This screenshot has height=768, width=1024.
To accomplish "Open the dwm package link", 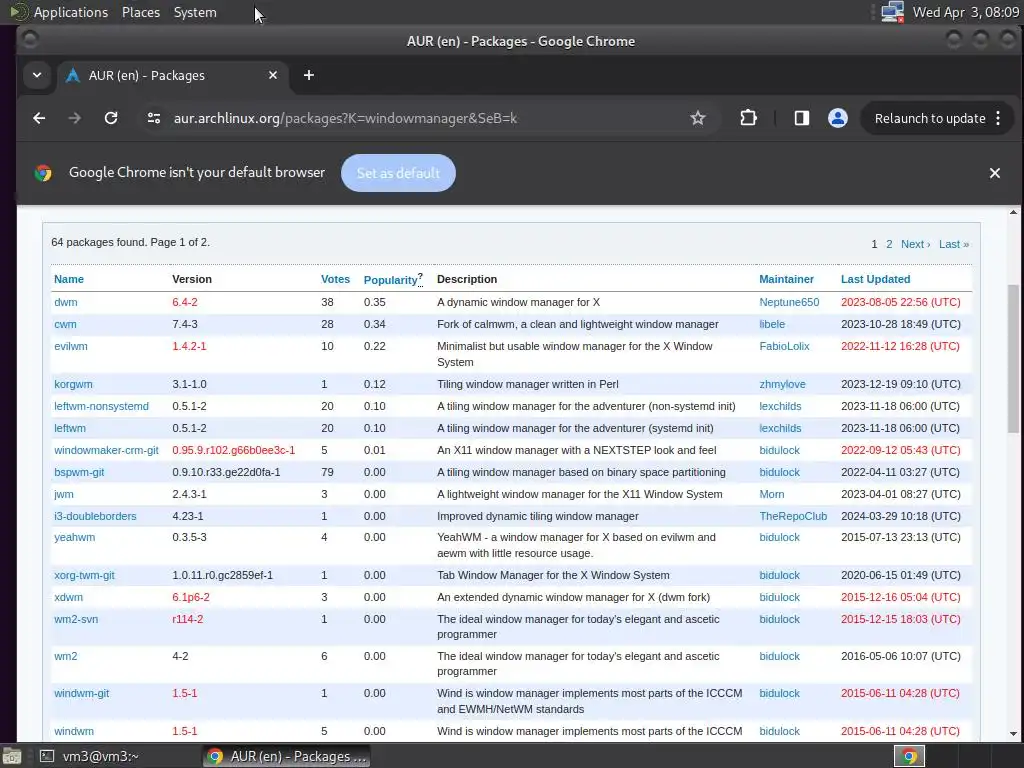I will point(65,302).
